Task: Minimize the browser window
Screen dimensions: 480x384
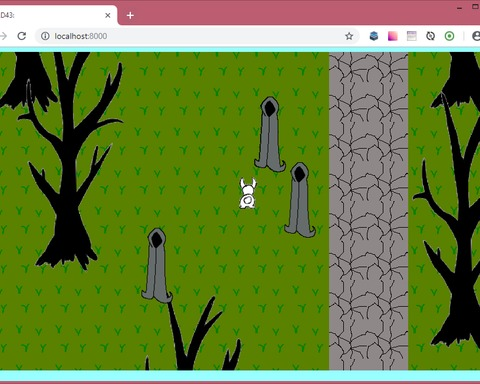Action: click(460, 8)
